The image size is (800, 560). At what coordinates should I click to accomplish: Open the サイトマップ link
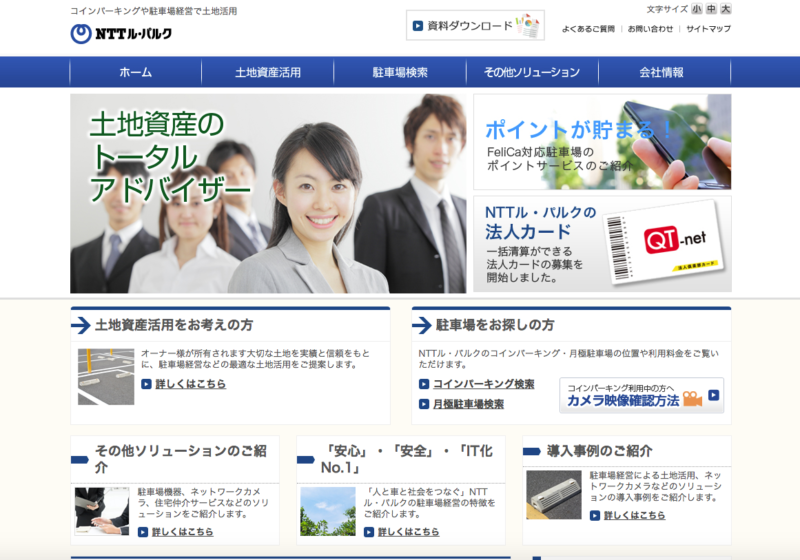click(x=708, y=29)
